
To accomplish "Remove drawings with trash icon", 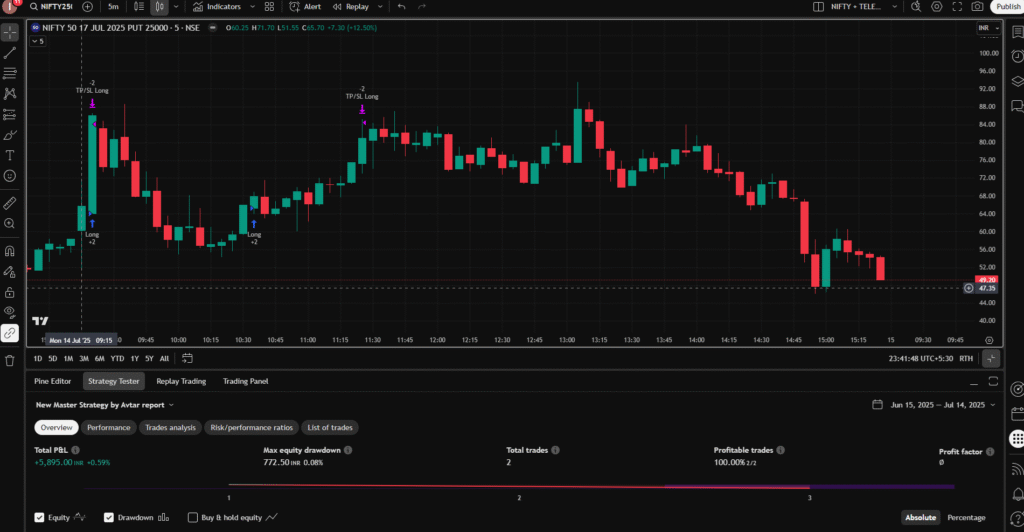I will pyautogui.click(x=10, y=360).
